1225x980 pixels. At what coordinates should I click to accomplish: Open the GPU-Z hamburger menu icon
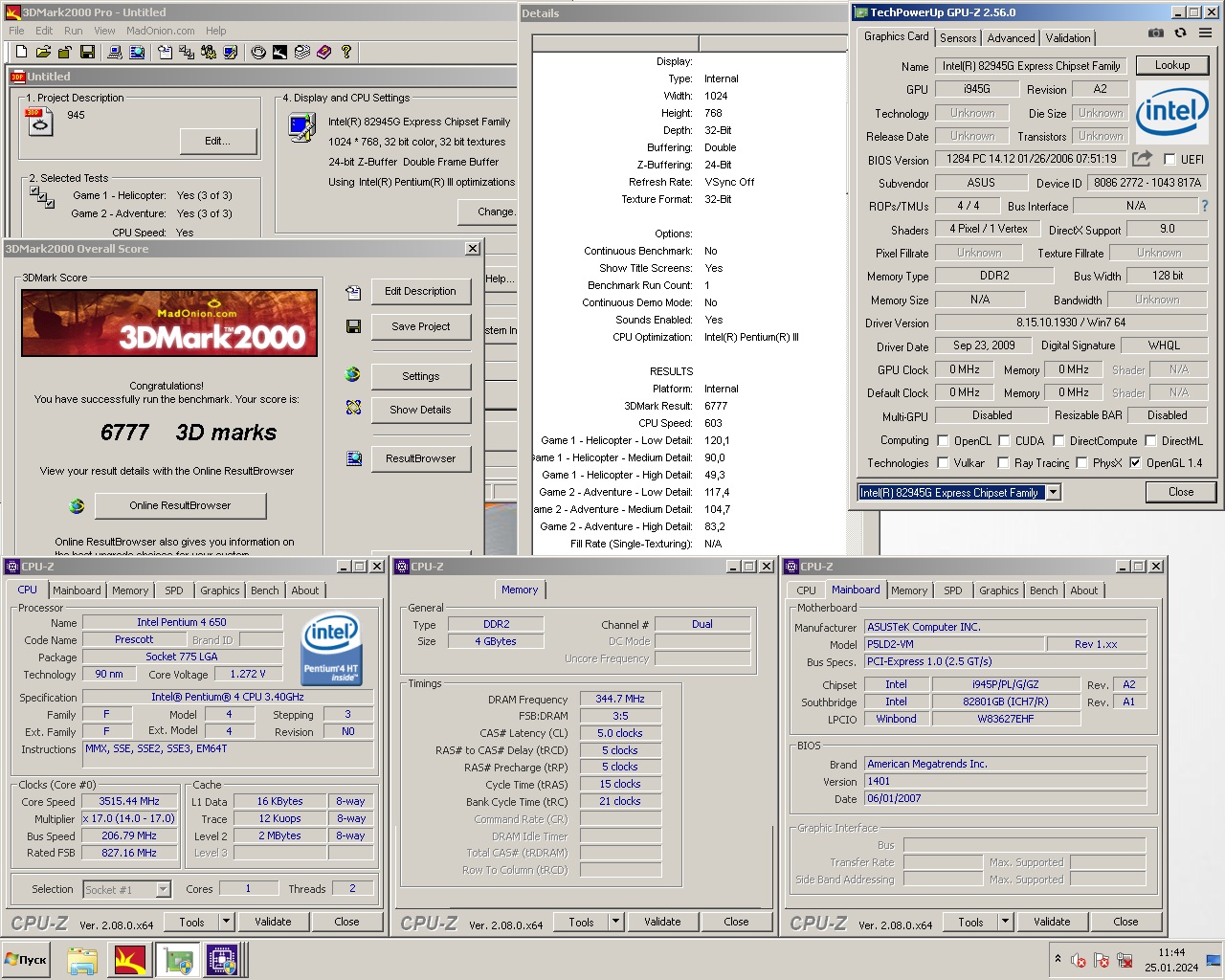pos(1205,33)
